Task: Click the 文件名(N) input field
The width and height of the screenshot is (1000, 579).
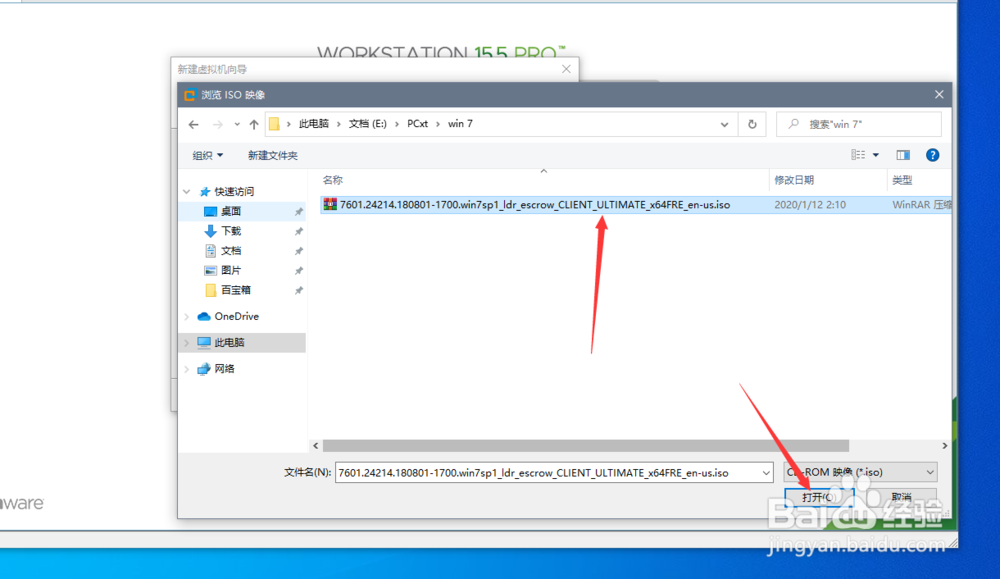Action: click(547, 473)
